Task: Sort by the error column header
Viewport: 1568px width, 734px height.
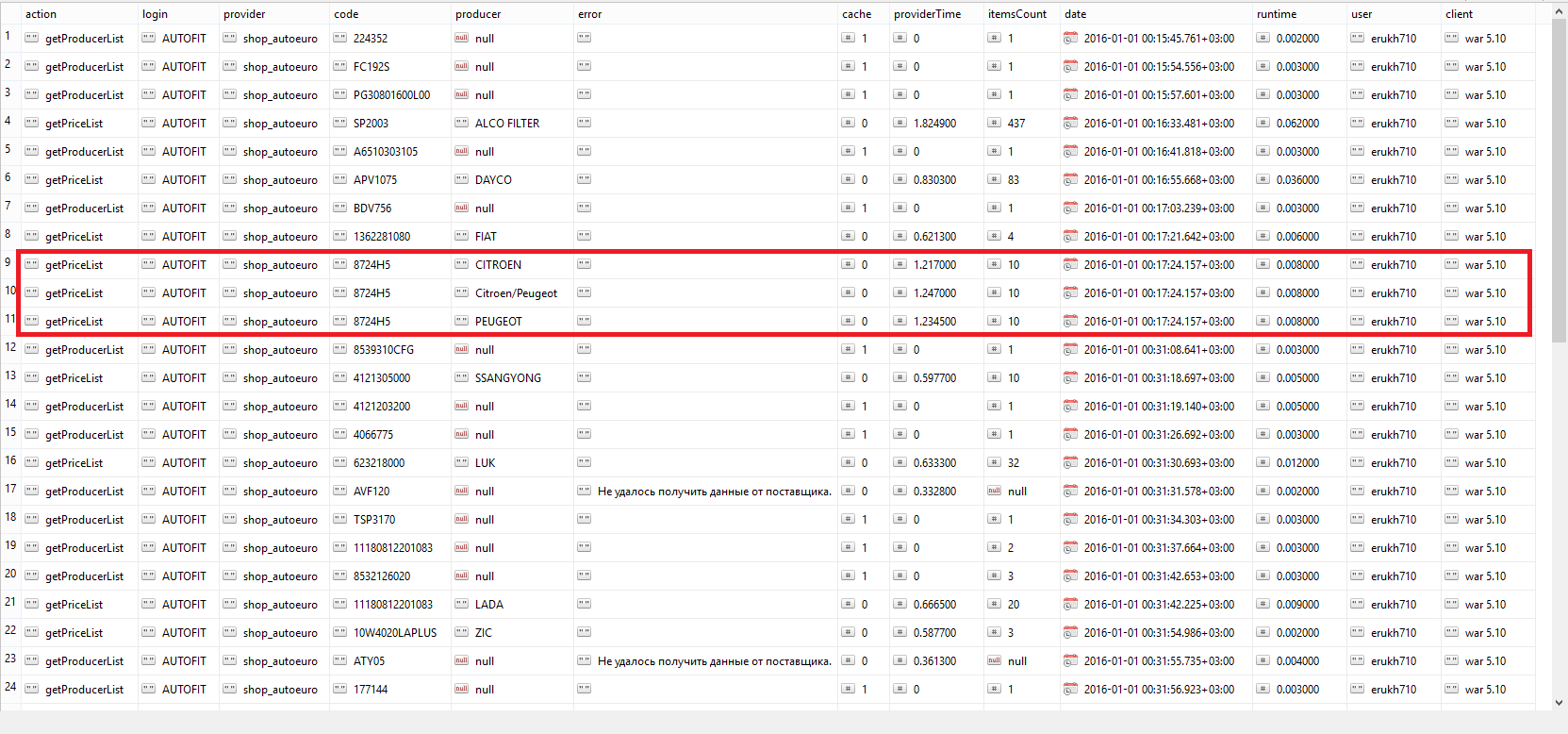Action: (589, 14)
